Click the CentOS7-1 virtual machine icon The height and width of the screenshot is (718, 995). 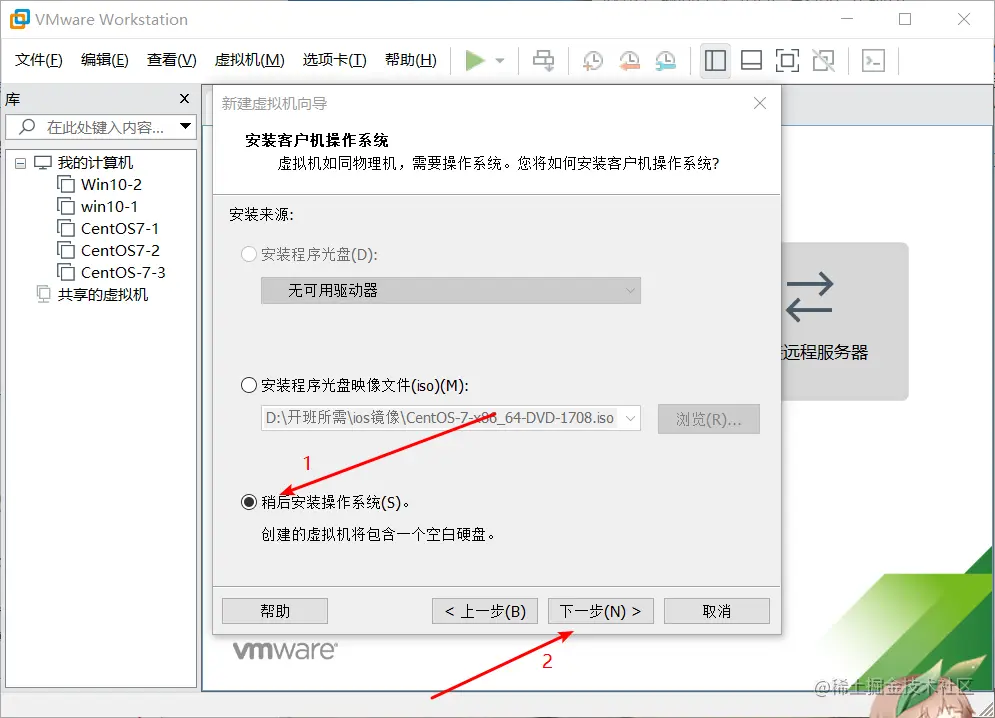(x=66, y=228)
